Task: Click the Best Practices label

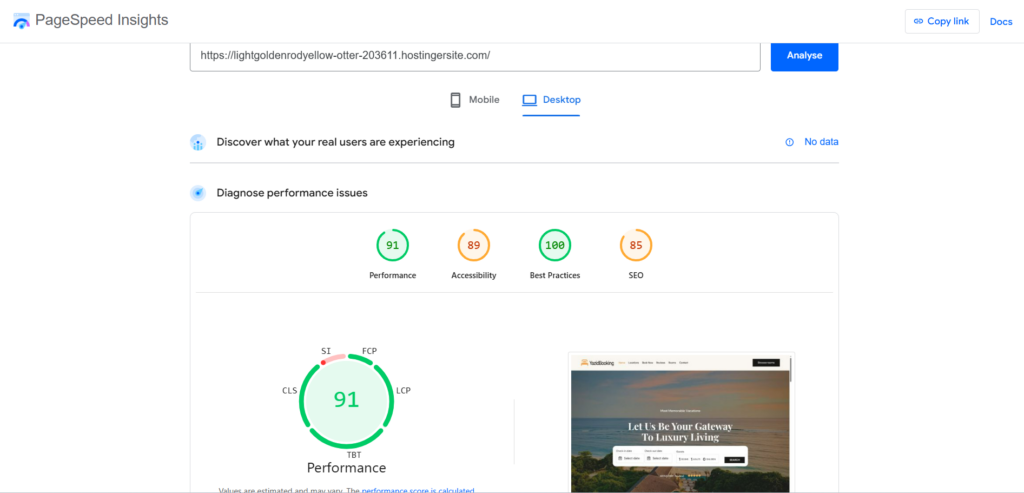Action: coord(554,276)
